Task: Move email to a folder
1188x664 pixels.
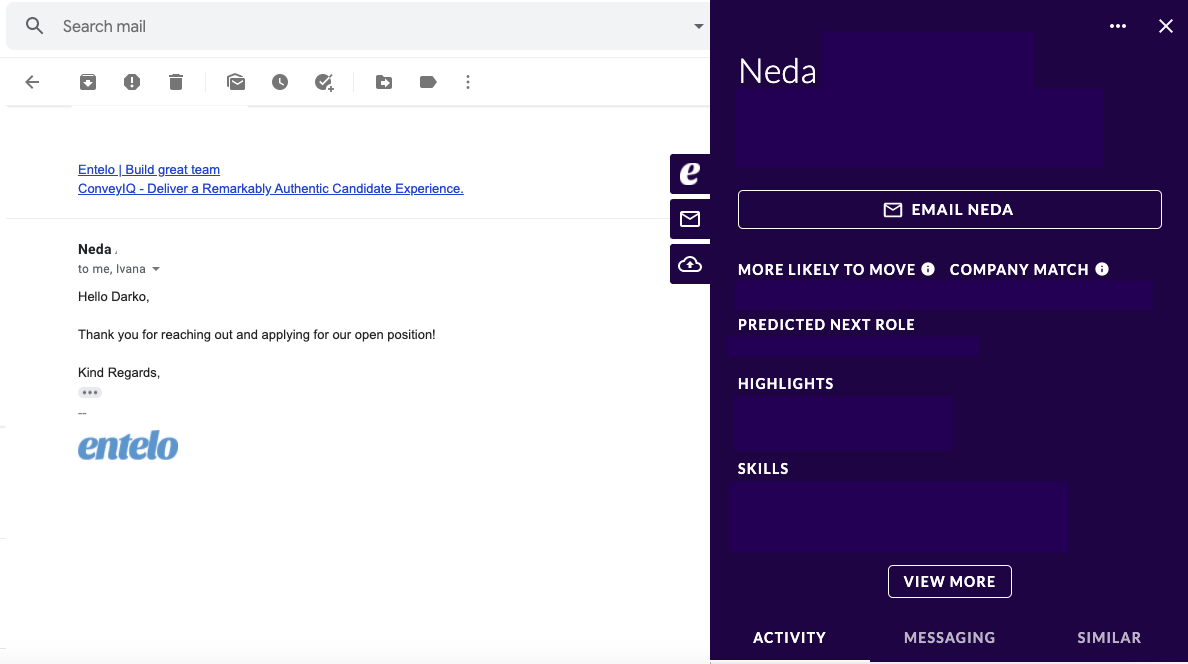Action: click(384, 82)
